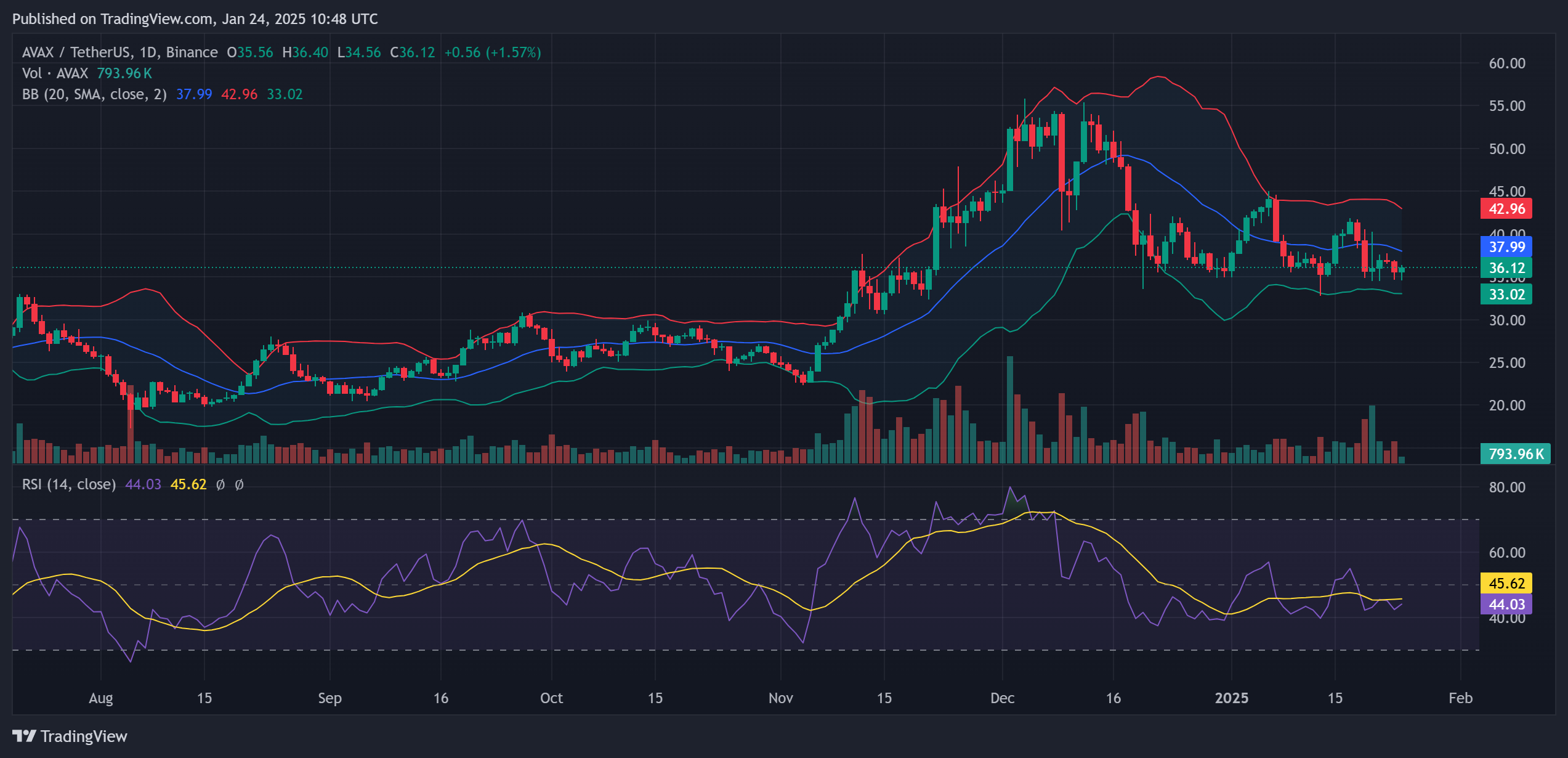Click the O35.56 open value in legend
1568x758 pixels.
click(250, 52)
